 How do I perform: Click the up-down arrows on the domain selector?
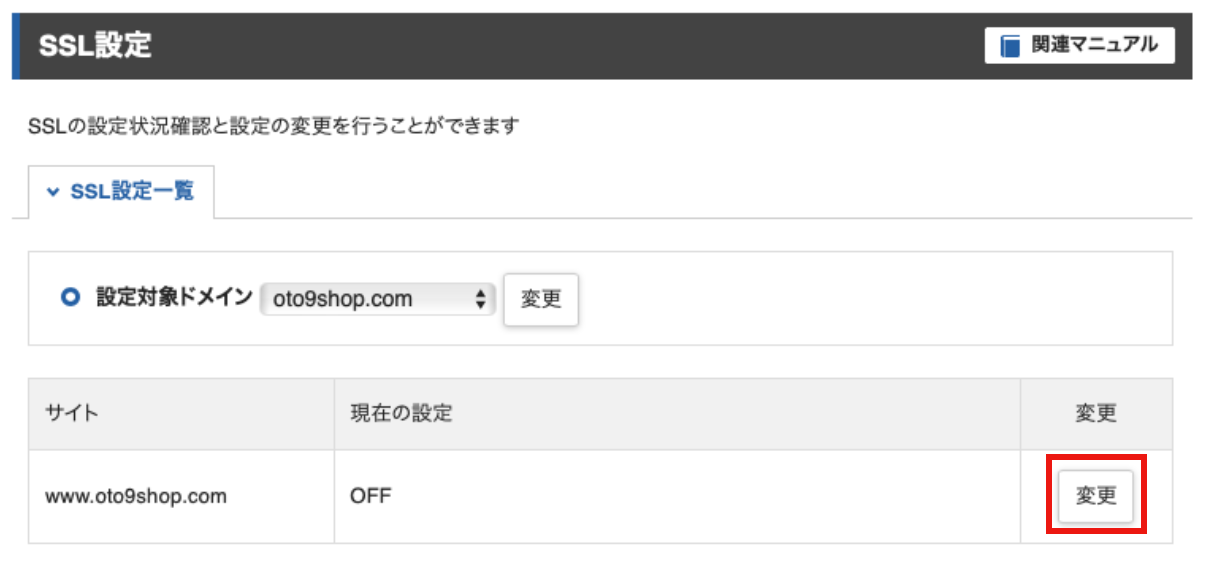pyautogui.click(x=481, y=298)
